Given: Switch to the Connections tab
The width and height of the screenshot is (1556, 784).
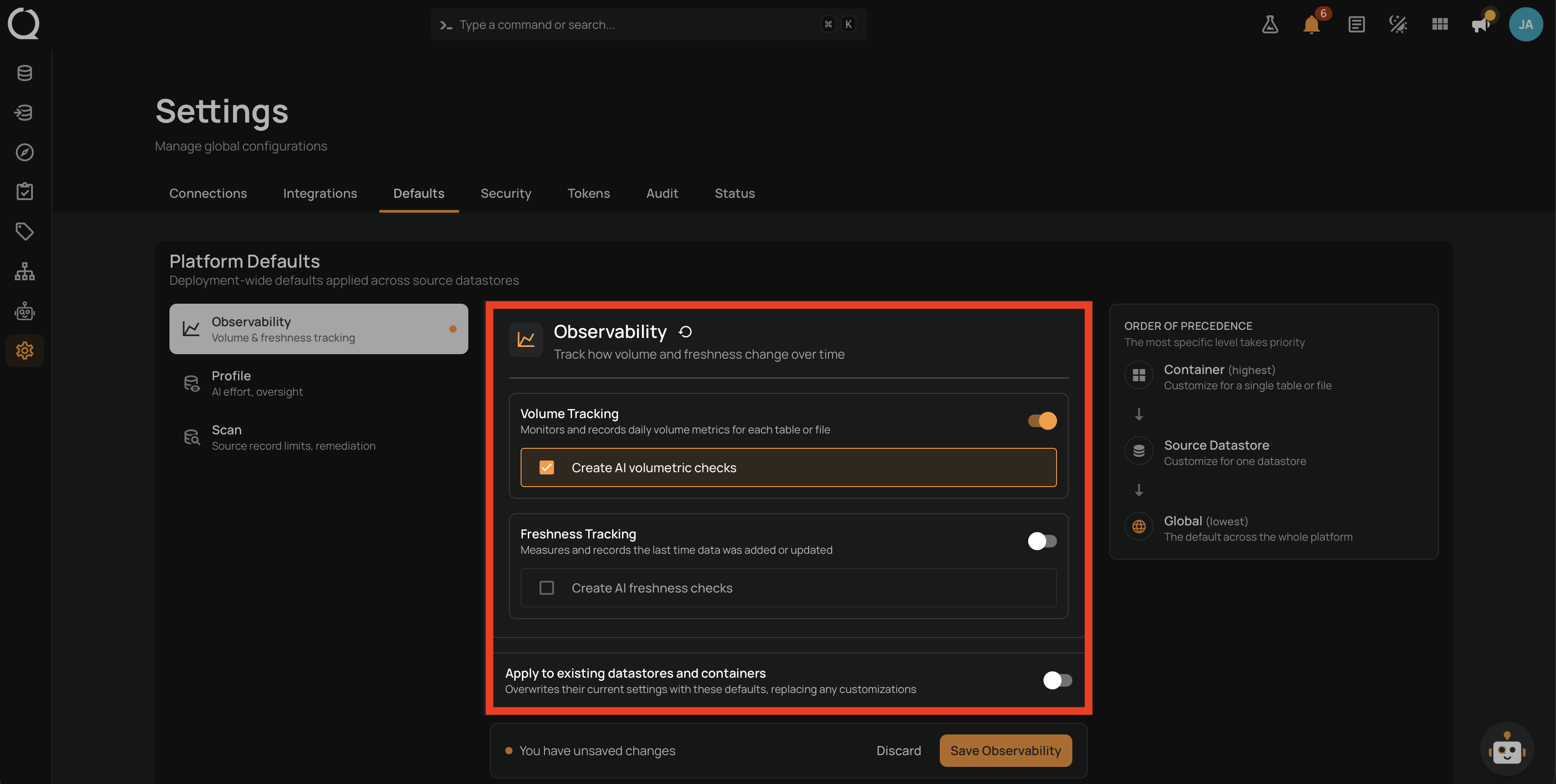Looking at the screenshot, I should pyautogui.click(x=208, y=193).
